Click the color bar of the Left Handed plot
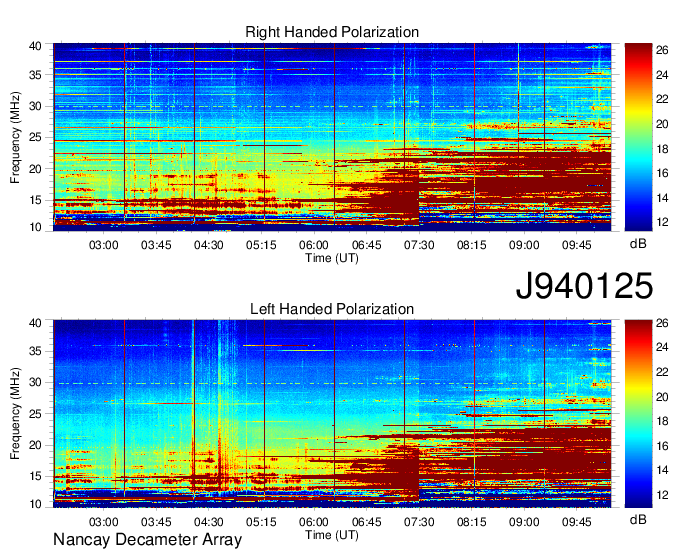Screen dimensions: 680x552 pos(638,414)
